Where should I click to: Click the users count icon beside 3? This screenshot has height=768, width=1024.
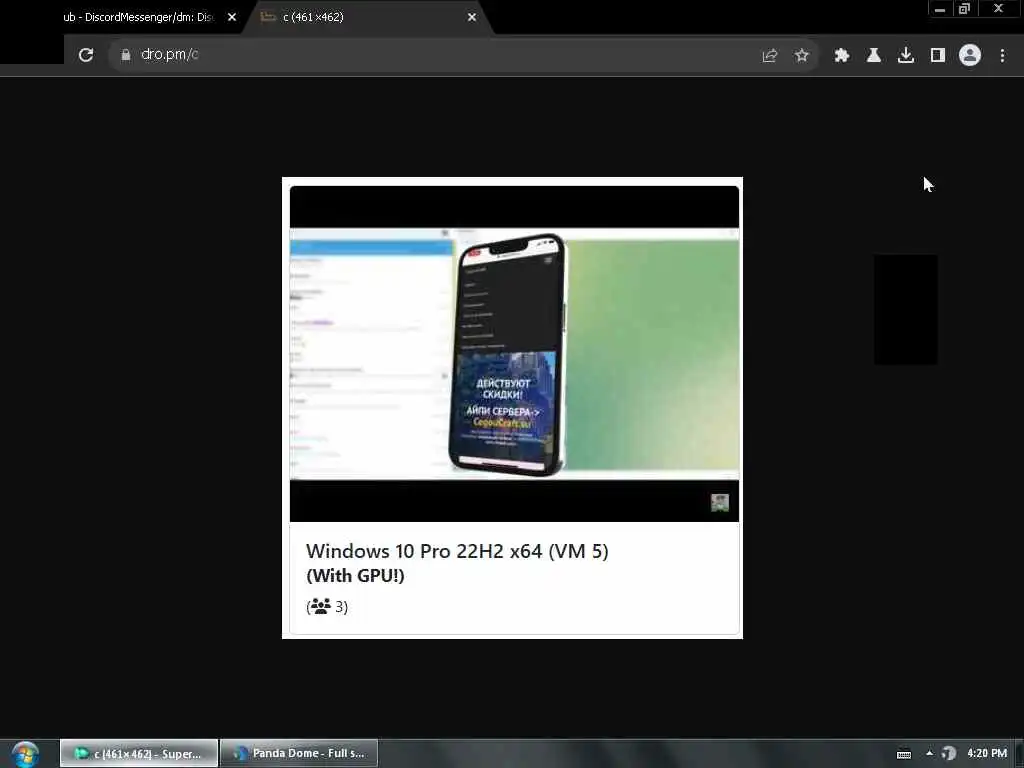[321, 606]
